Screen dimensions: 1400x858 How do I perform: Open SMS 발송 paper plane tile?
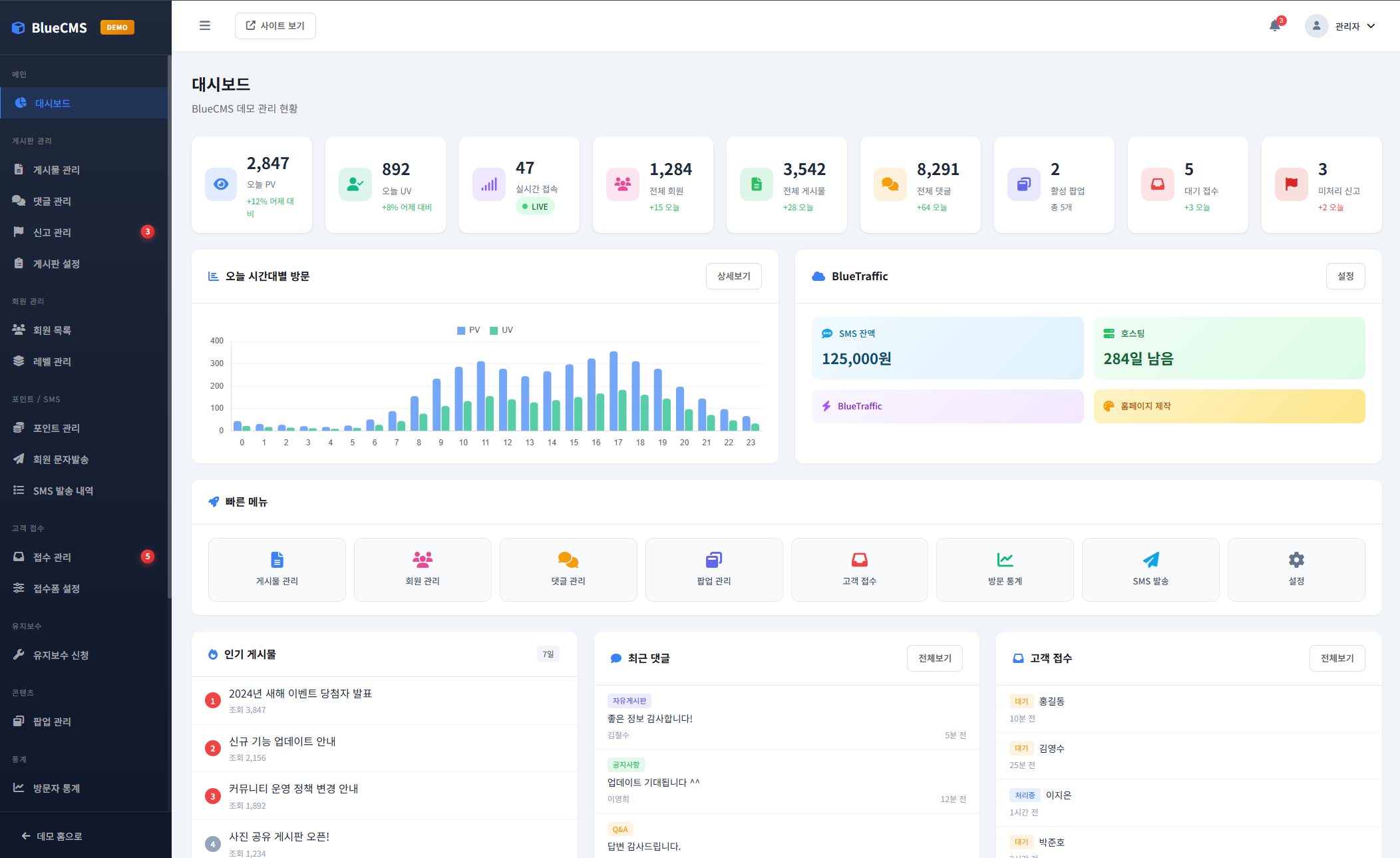1150,569
